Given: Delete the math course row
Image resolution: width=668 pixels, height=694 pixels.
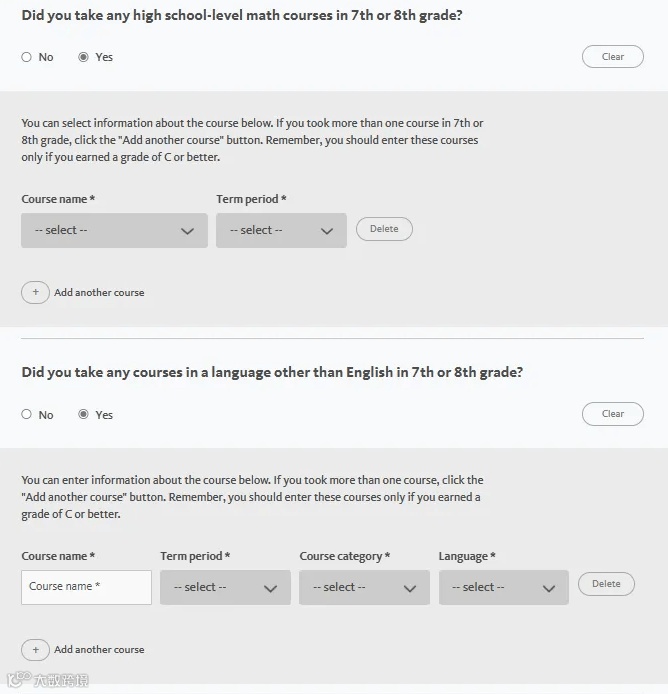Looking at the screenshot, I should (x=384, y=229).
